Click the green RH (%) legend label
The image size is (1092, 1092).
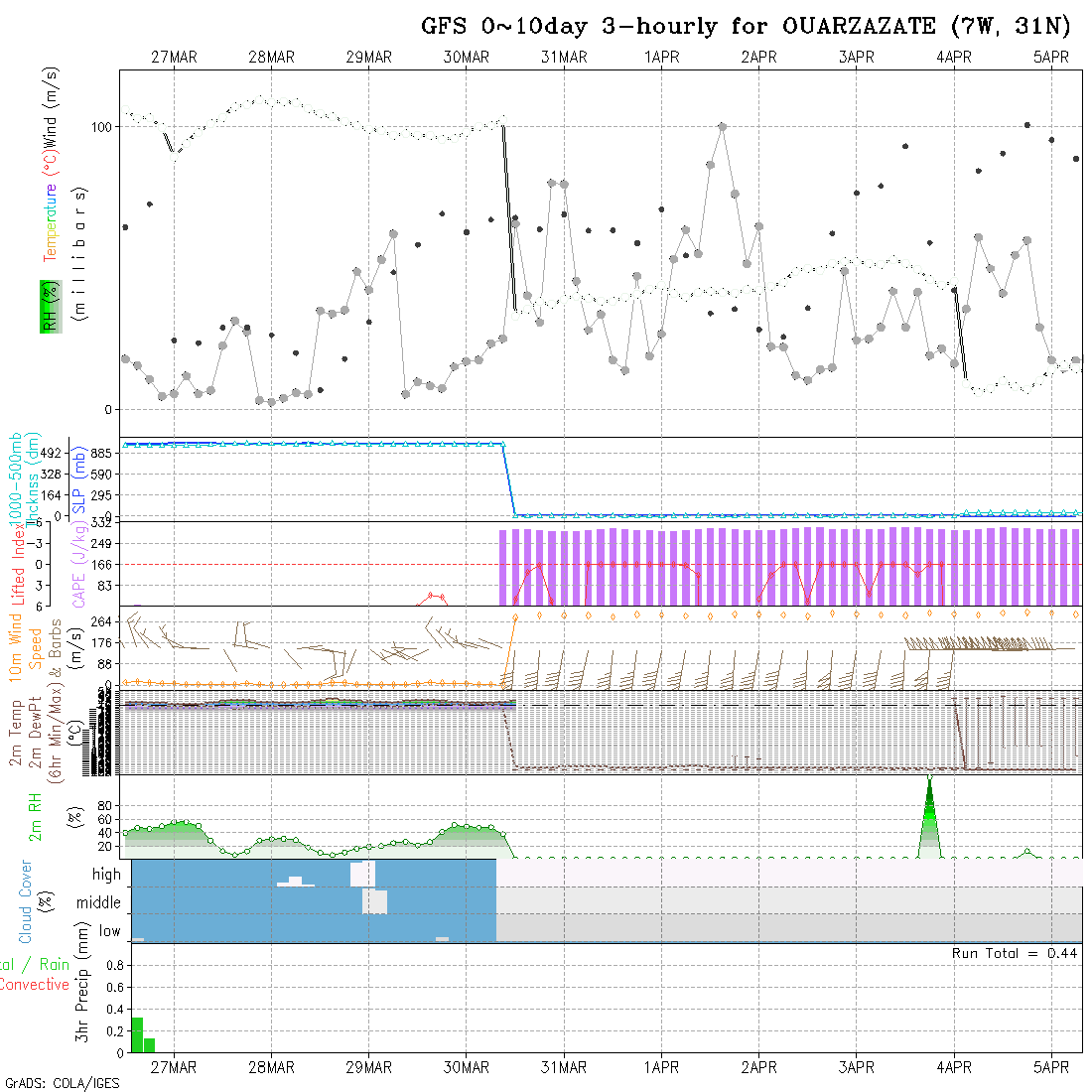(51, 307)
